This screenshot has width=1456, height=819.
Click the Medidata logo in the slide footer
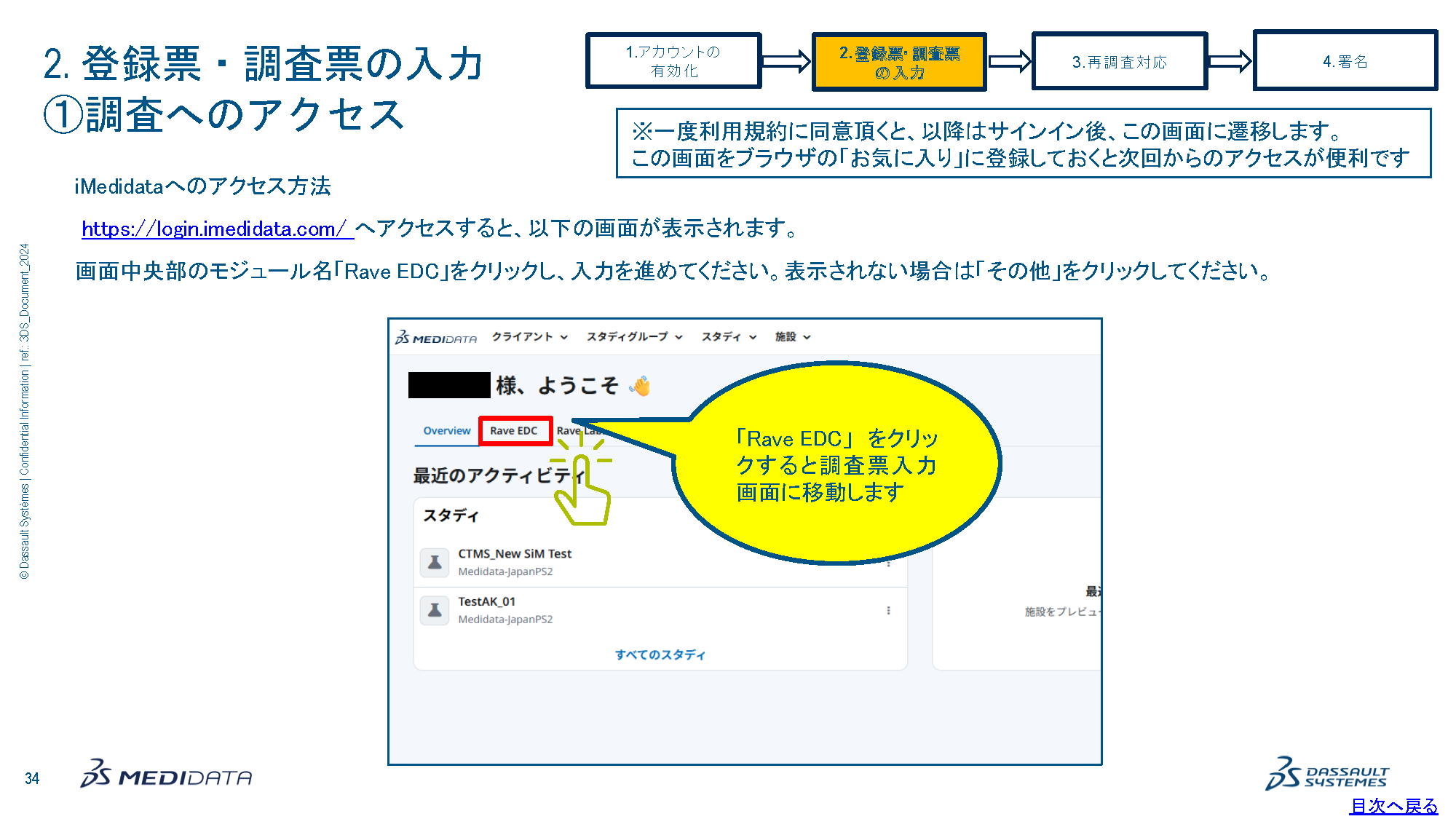coord(167,775)
